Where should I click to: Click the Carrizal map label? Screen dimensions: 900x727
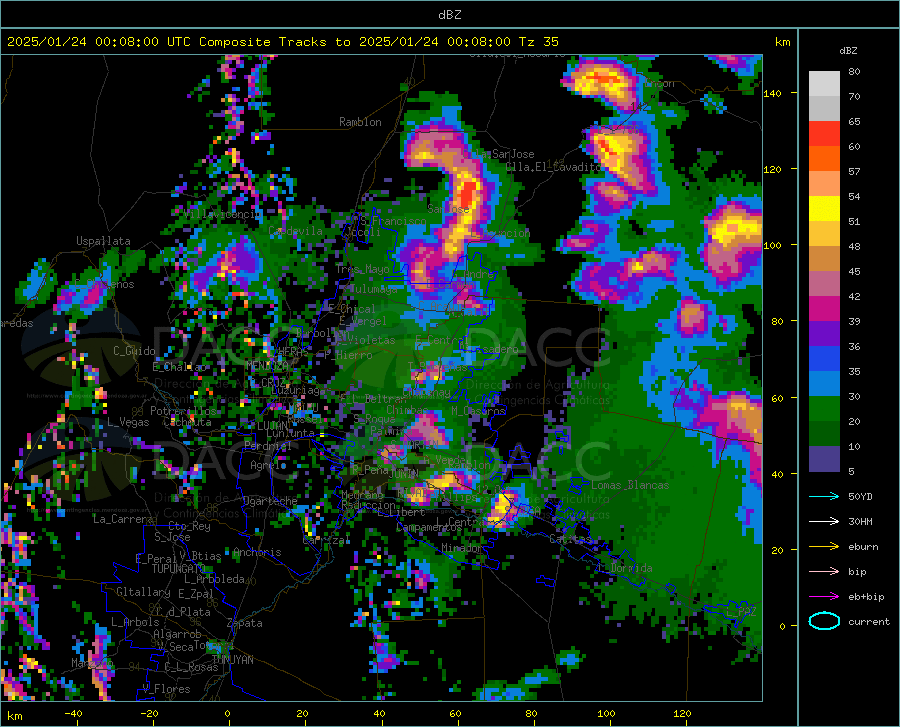(x=326, y=540)
